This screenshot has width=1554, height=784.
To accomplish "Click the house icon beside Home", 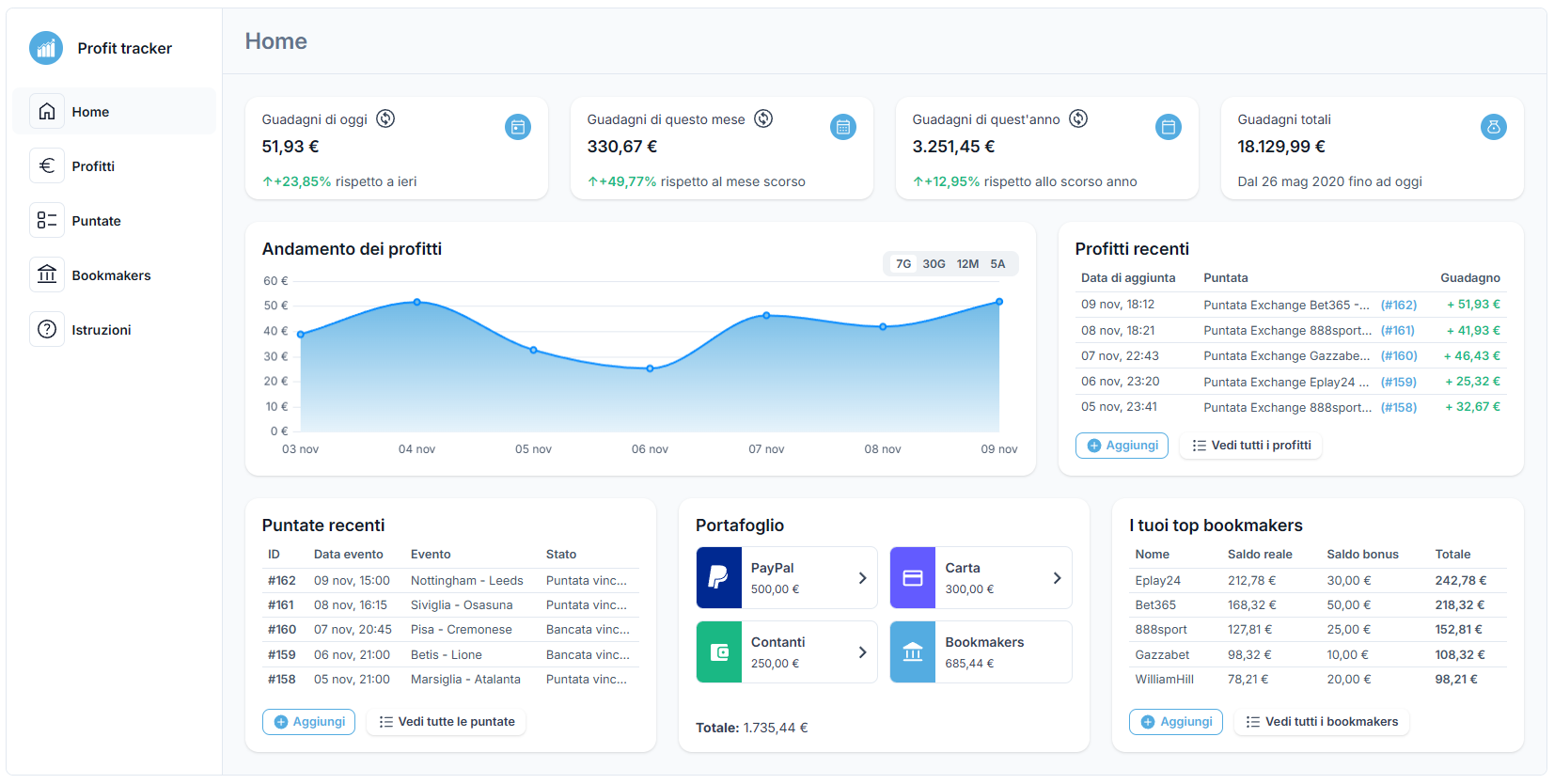I will click(x=47, y=112).
